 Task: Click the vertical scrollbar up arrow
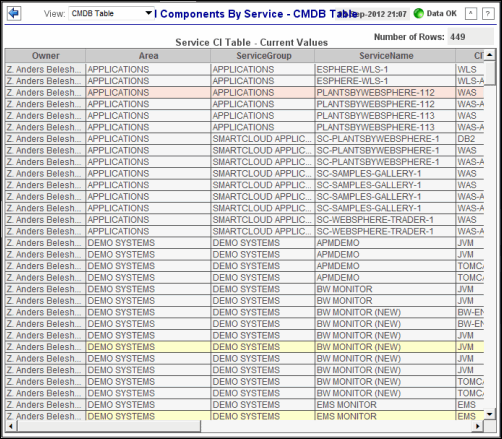pos(489,54)
